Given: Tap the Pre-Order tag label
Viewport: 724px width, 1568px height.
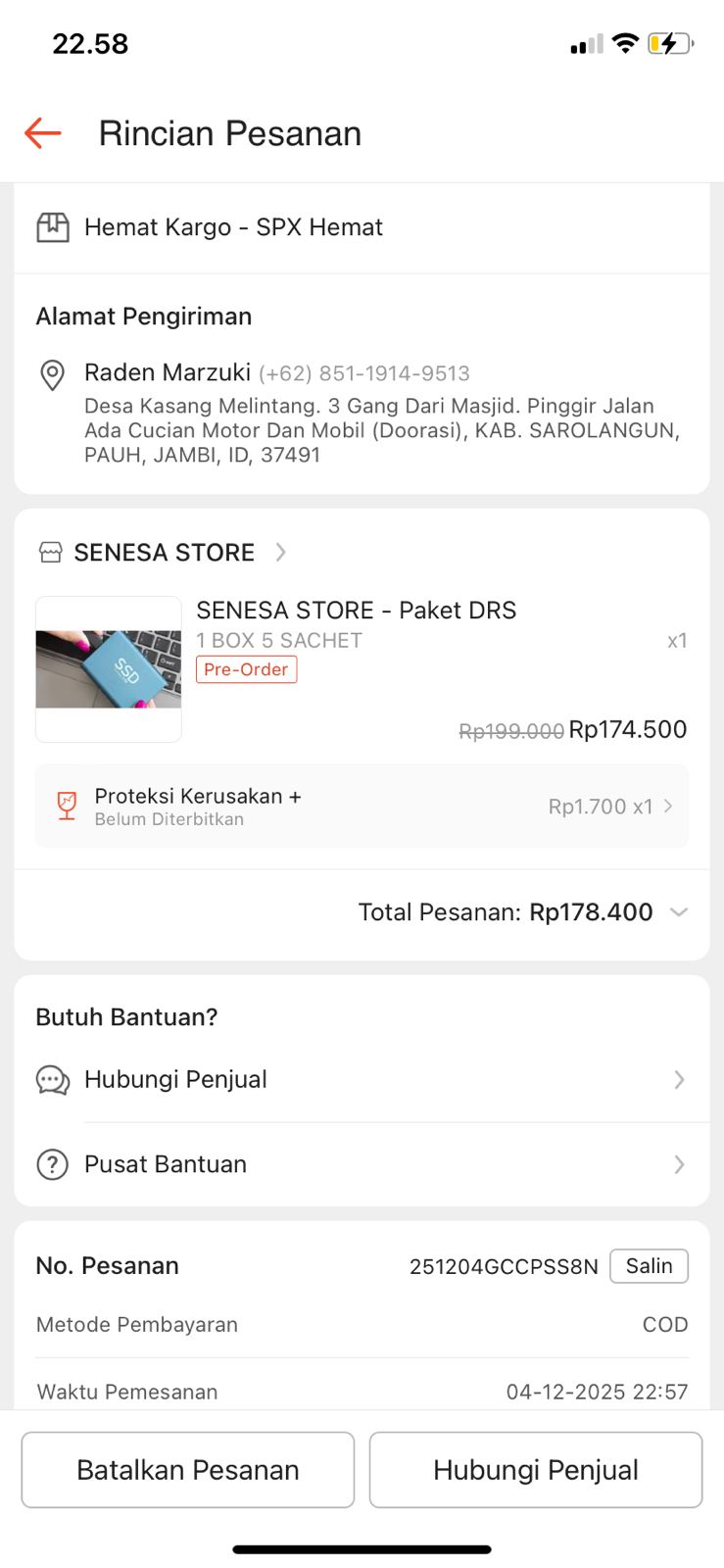Looking at the screenshot, I should pos(246,669).
